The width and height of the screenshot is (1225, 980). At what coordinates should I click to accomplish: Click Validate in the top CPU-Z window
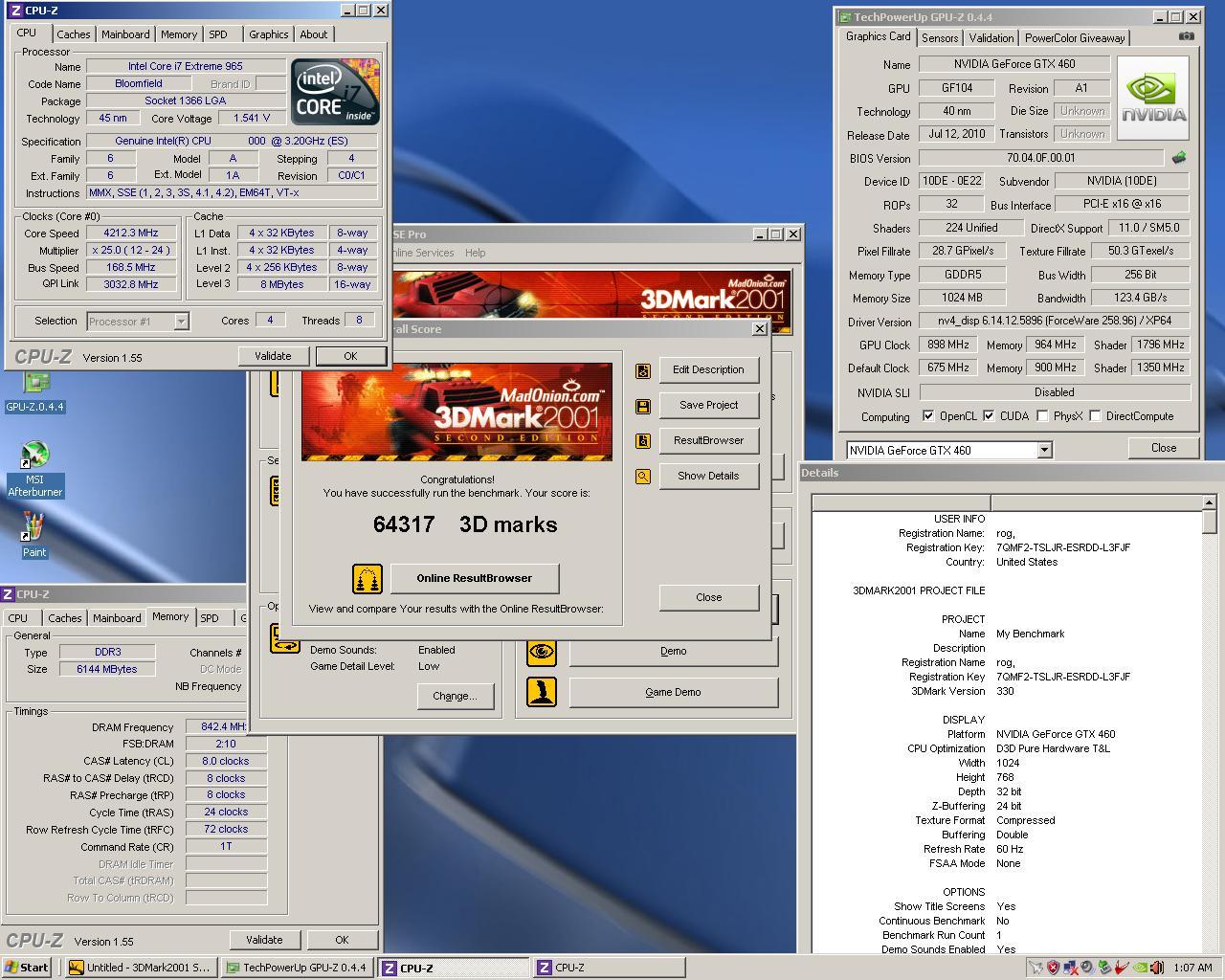pyautogui.click(x=273, y=356)
